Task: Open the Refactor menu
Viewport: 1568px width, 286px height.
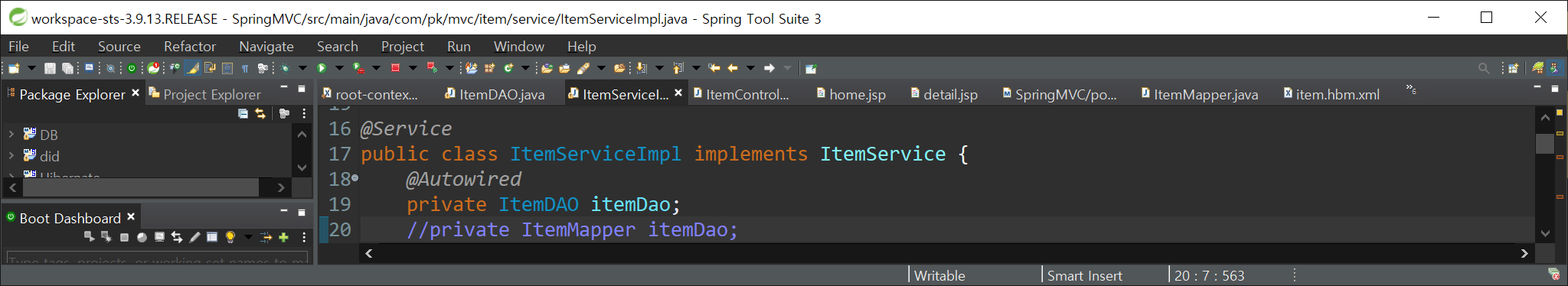Action: 190,46
